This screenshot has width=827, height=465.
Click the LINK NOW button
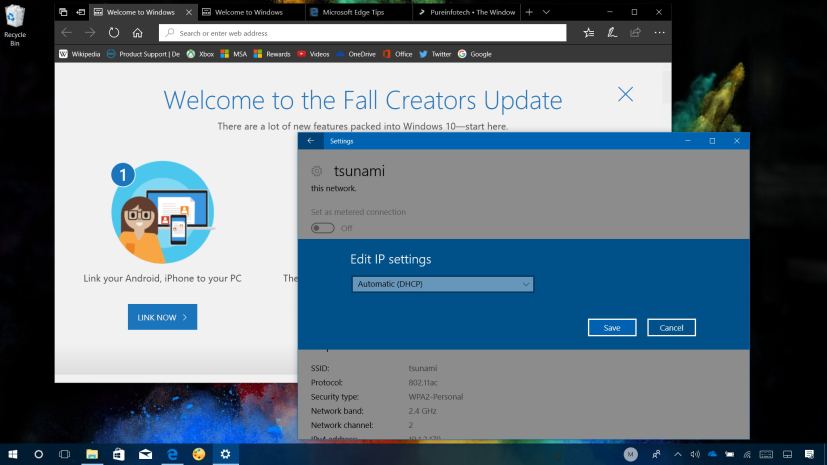(x=162, y=317)
